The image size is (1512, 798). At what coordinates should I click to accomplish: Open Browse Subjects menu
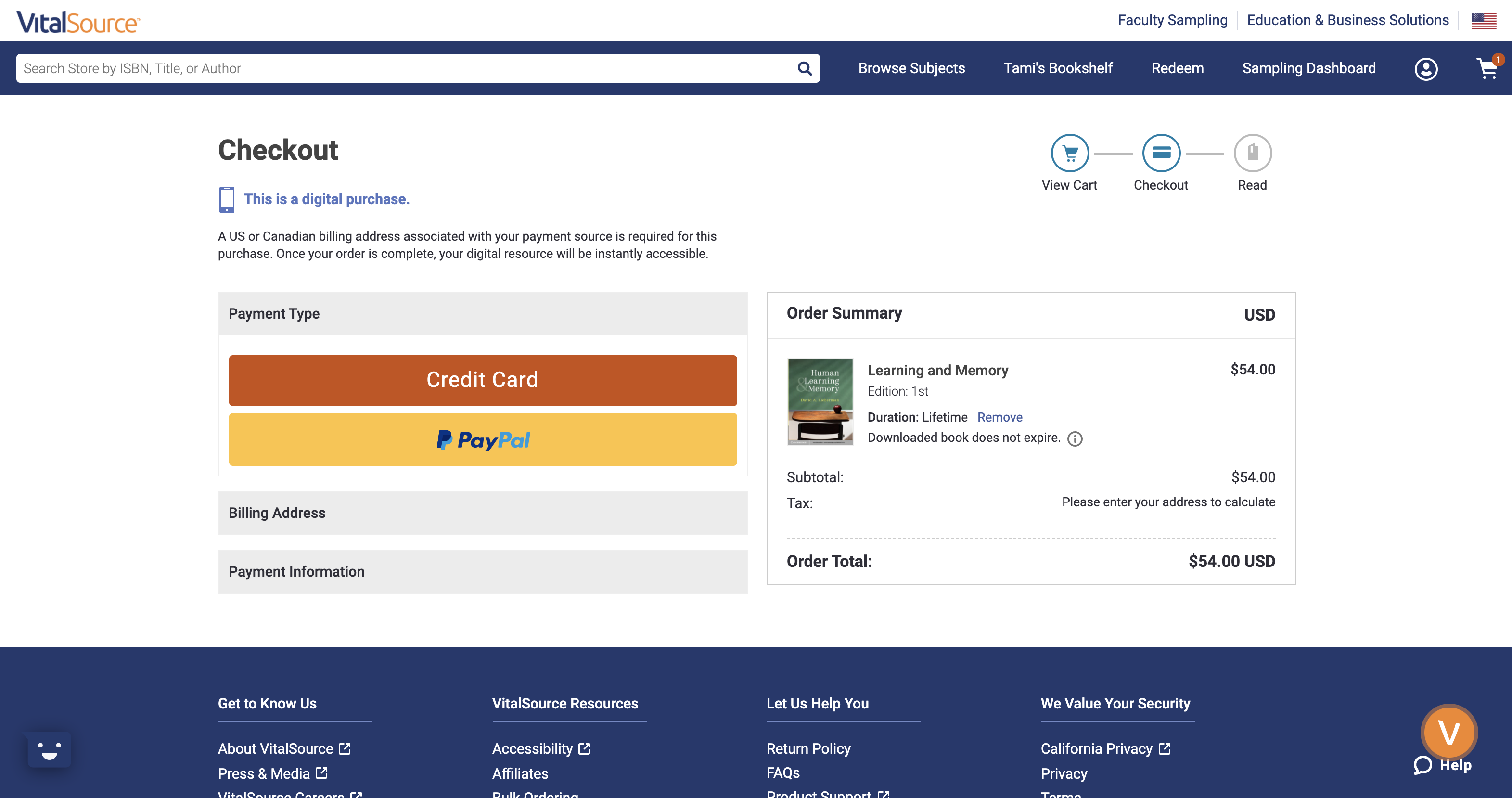click(911, 68)
